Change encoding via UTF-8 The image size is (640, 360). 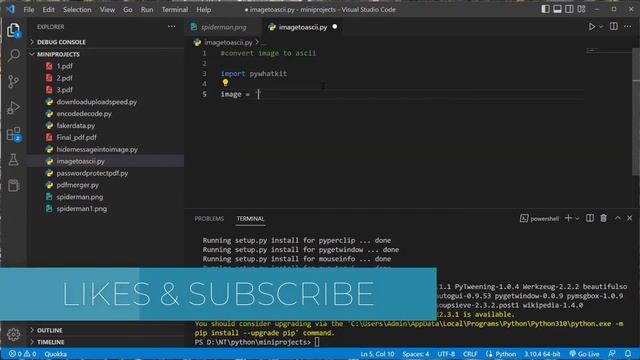(446, 354)
